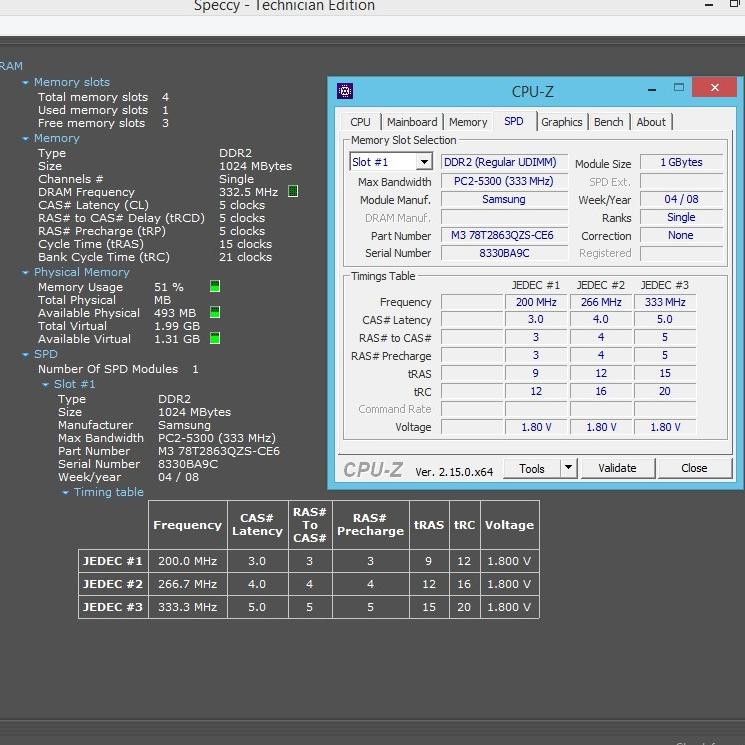Click the Frequency column header in Speccy table

click(x=188, y=525)
